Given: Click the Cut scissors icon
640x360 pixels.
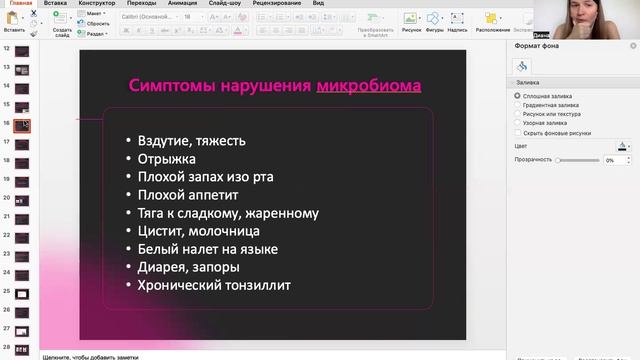Looking at the screenshot, I should point(34,14).
